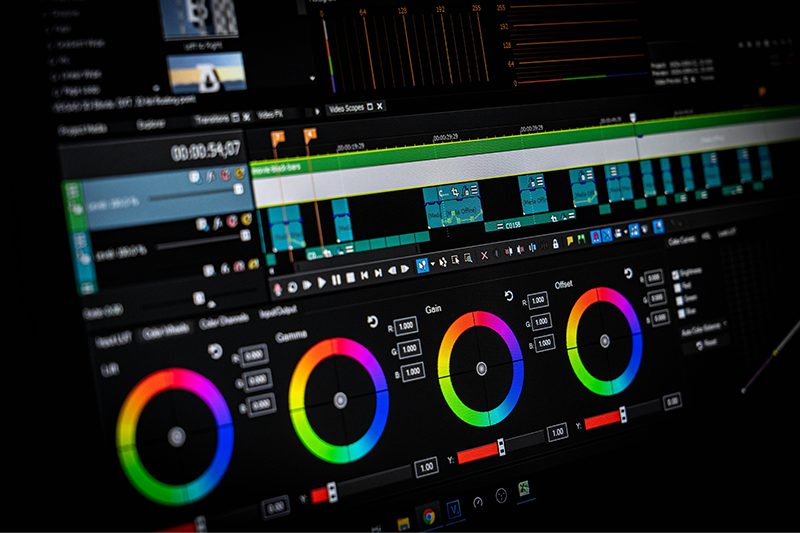Screen dimensions: 800x533
Task: Switch to the Color Channels tab
Action: (x=224, y=321)
